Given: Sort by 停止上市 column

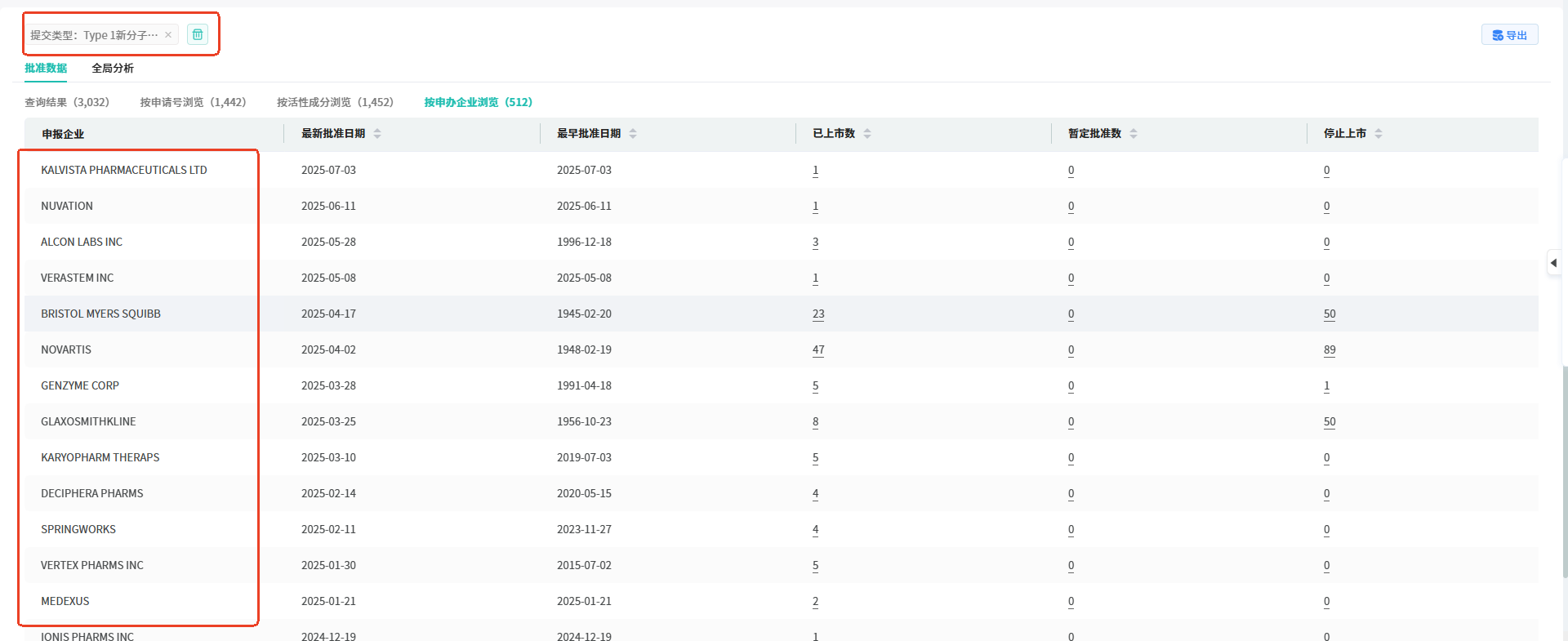Looking at the screenshot, I should (1379, 134).
